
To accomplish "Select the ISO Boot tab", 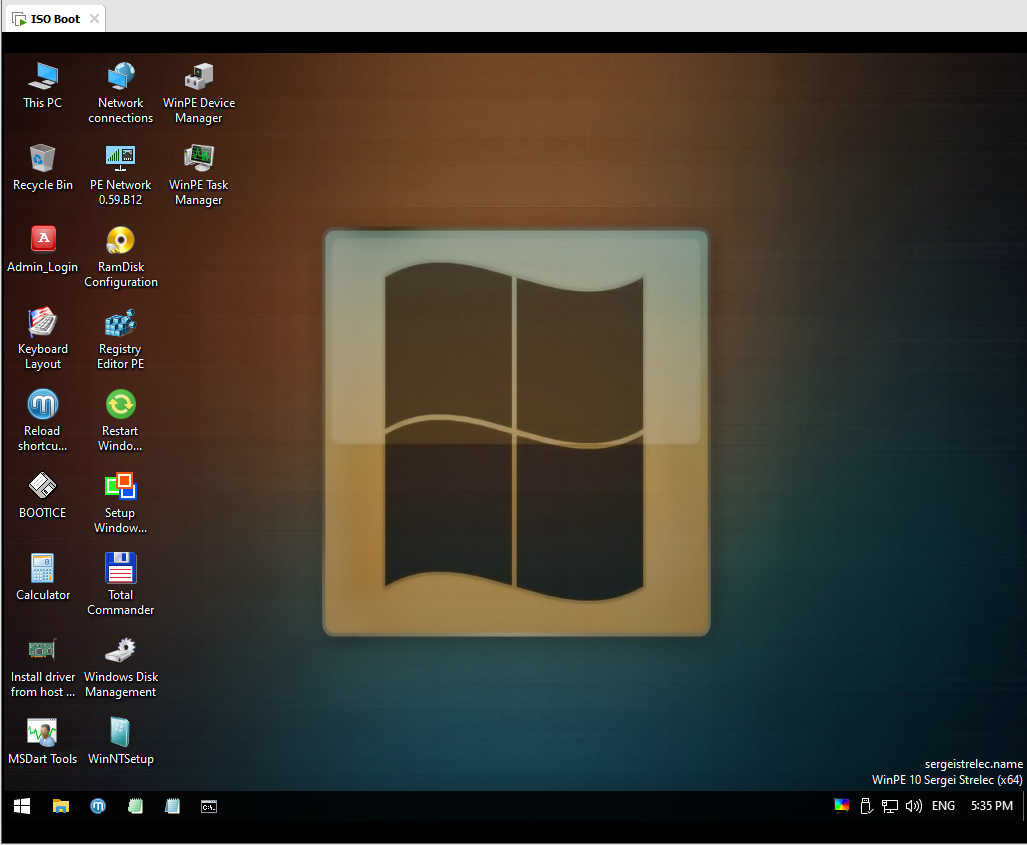I will pyautogui.click(x=56, y=19).
